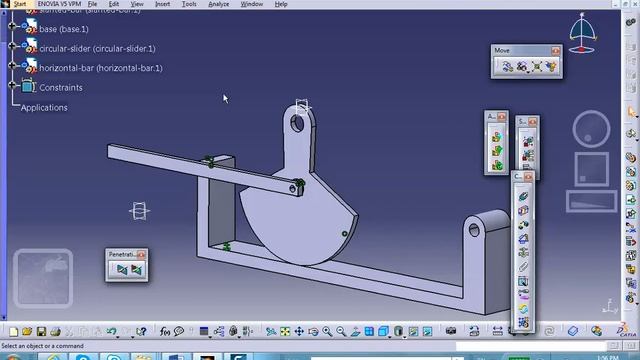This screenshot has width=640, height=360.
Task: Click the Fit All In icon
Action: (x=285, y=331)
